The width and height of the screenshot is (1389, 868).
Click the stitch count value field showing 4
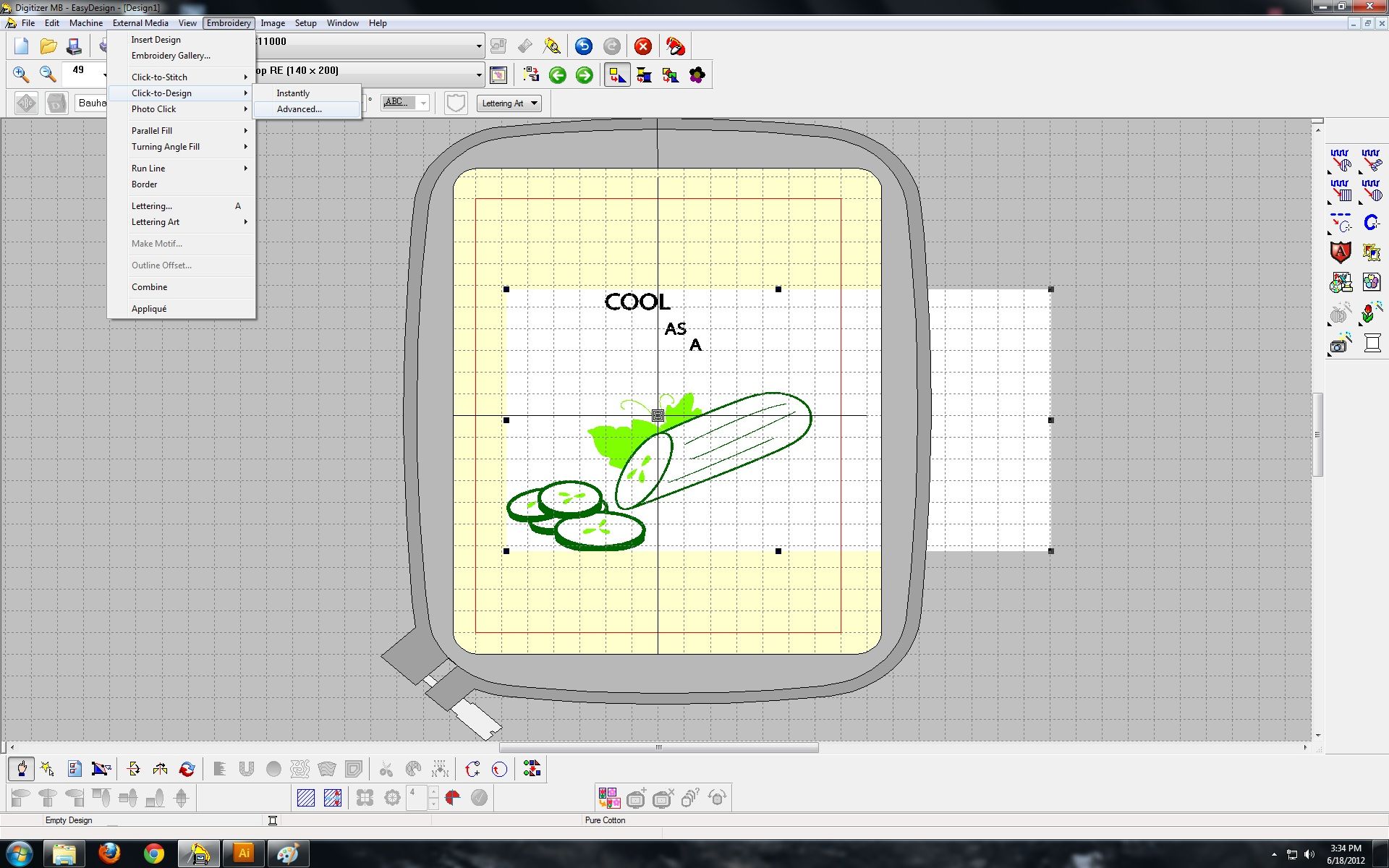tap(415, 797)
